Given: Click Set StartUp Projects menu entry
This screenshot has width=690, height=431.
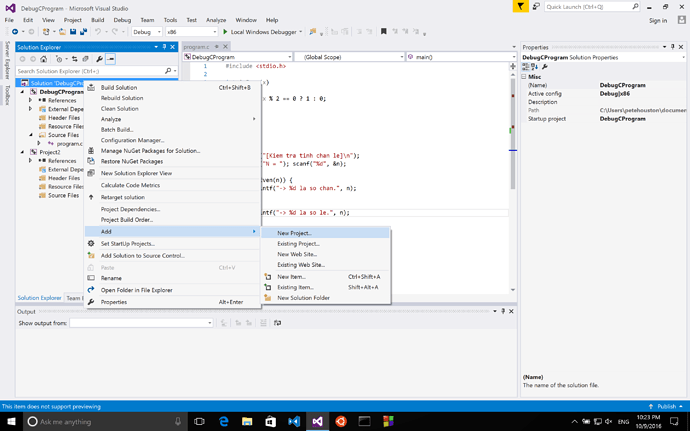Looking at the screenshot, I should [172, 243].
